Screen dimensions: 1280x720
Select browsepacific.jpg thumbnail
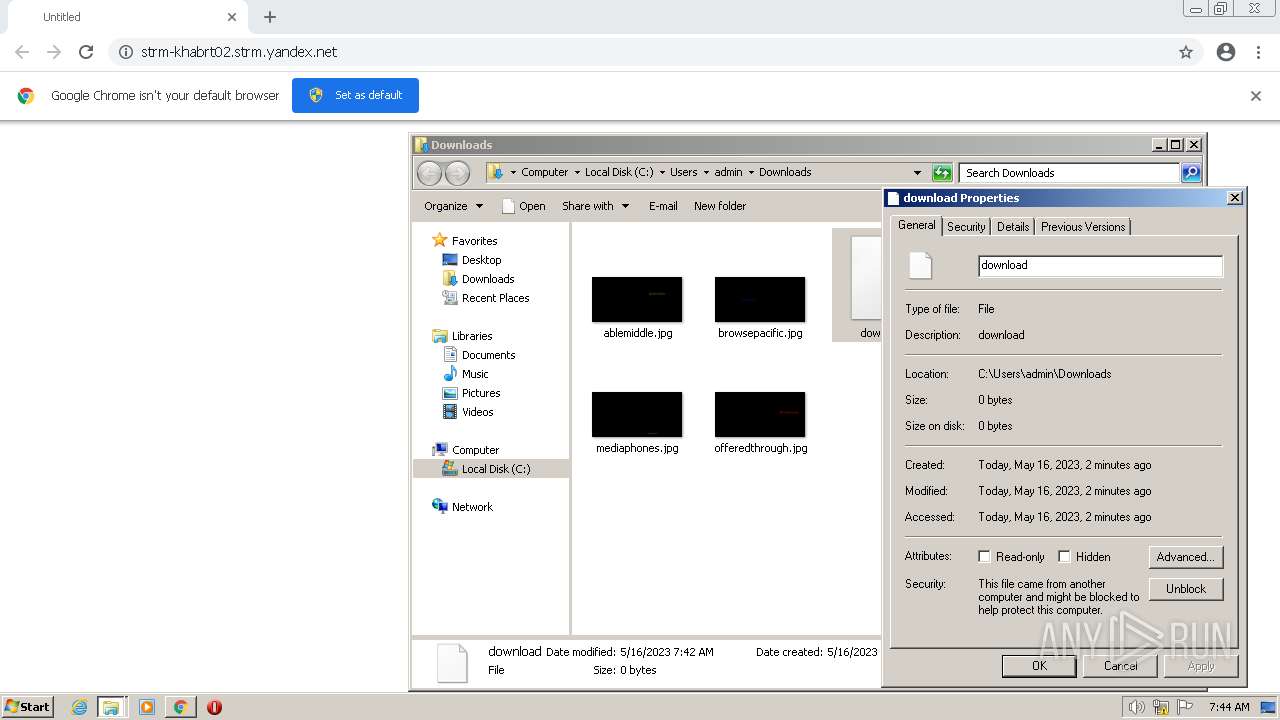click(x=760, y=300)
